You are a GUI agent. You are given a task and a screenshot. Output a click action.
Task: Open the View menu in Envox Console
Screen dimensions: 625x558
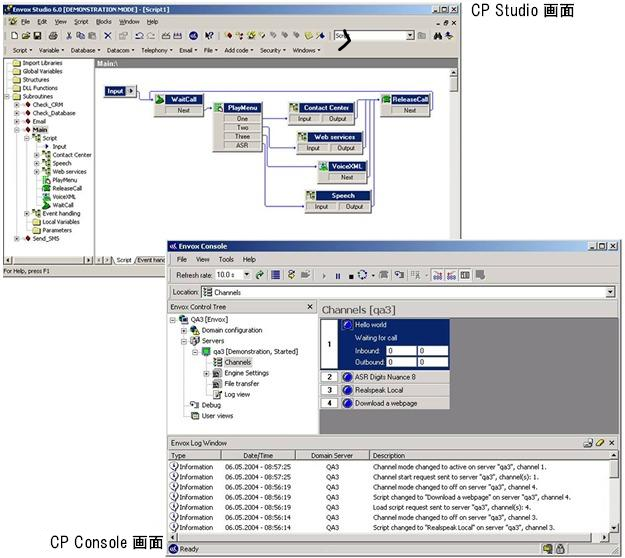202,259
